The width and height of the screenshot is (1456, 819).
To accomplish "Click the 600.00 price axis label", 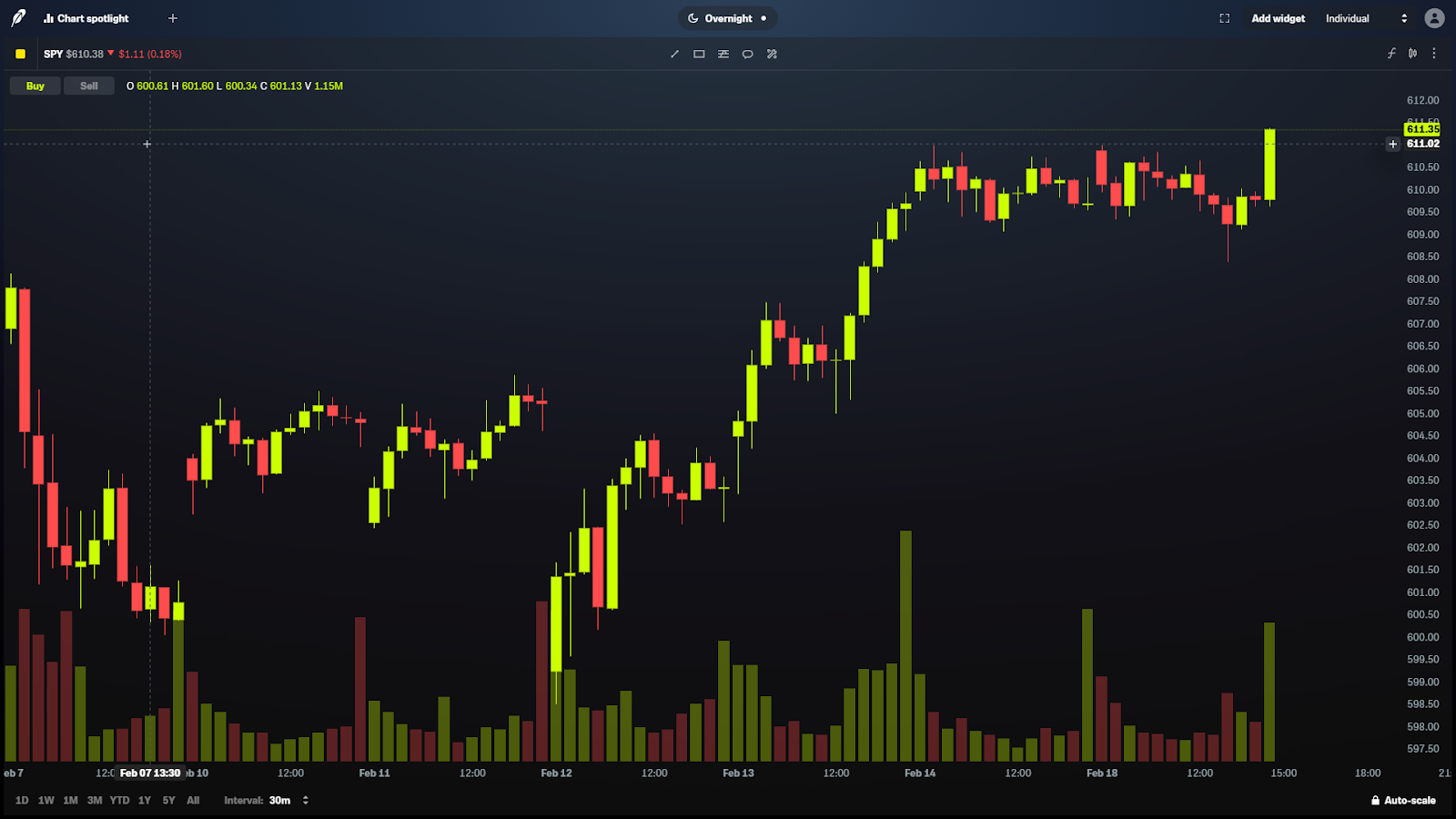I will pos(1422,637).
